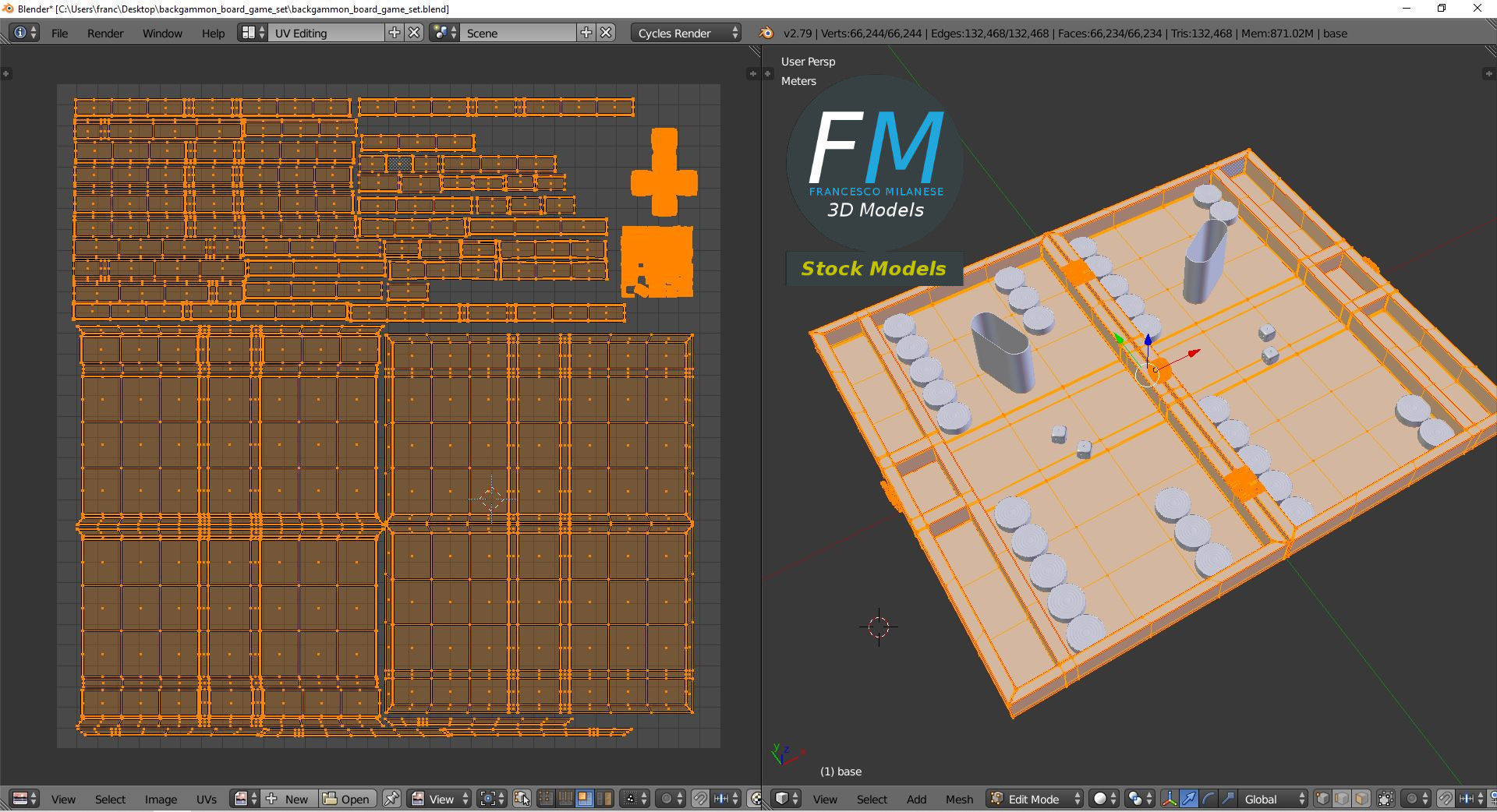Open the Mesh menu in 3D viewport

point(959,799)
